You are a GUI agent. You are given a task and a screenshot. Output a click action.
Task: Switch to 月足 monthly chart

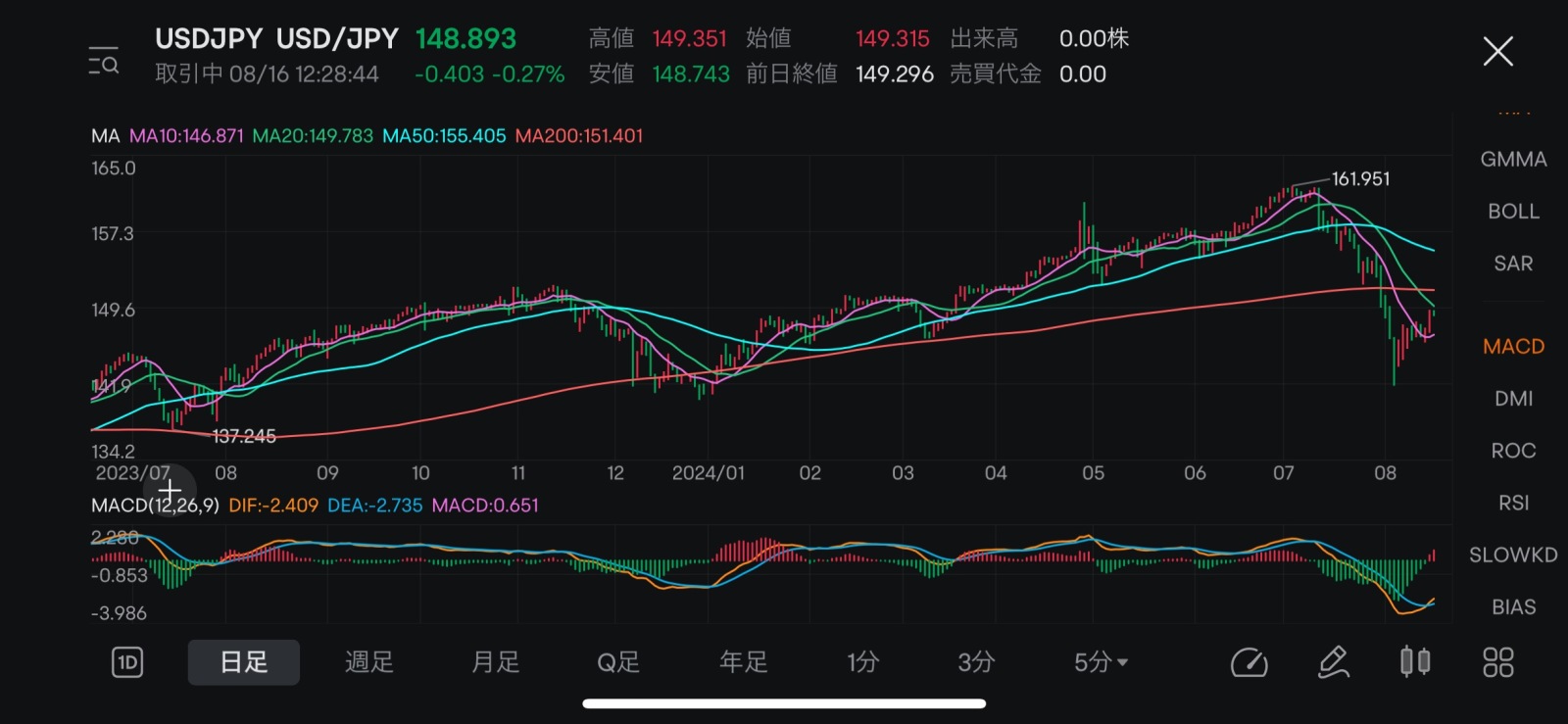click(495, 662)
